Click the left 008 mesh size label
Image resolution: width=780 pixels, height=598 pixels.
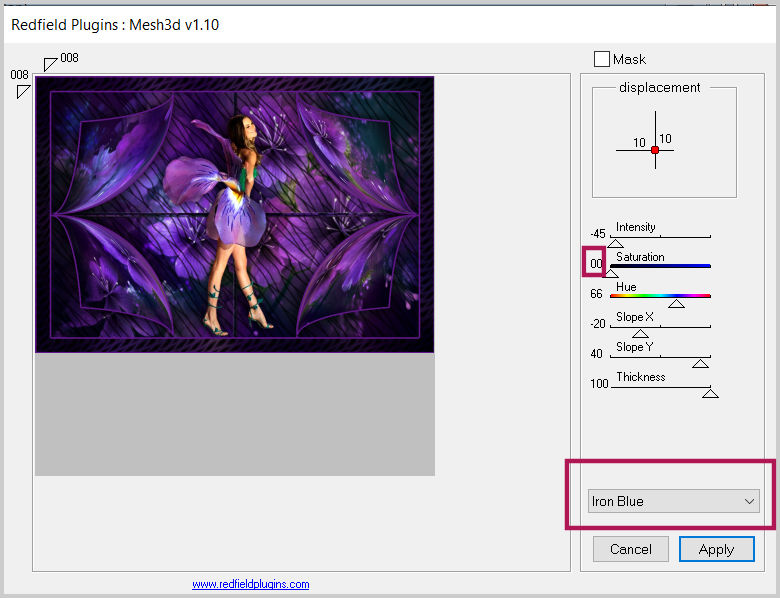point(19,75)
